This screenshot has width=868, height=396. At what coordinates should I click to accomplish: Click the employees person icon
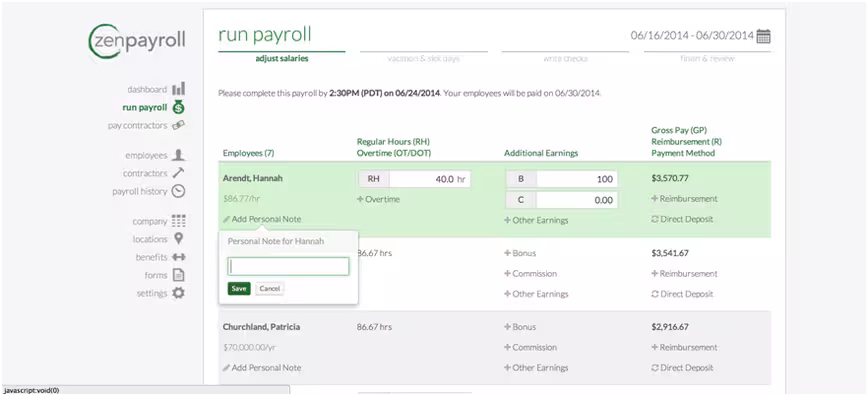tap(178, 155)
